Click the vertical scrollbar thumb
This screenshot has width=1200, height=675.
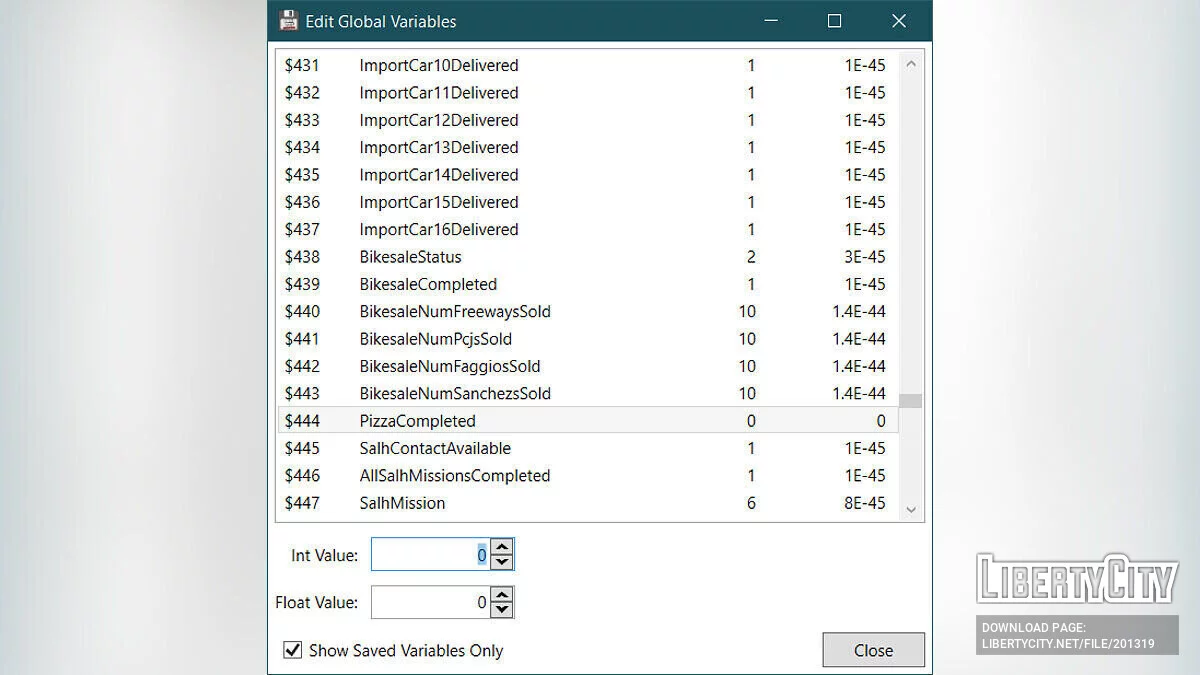tap(910, 401)
